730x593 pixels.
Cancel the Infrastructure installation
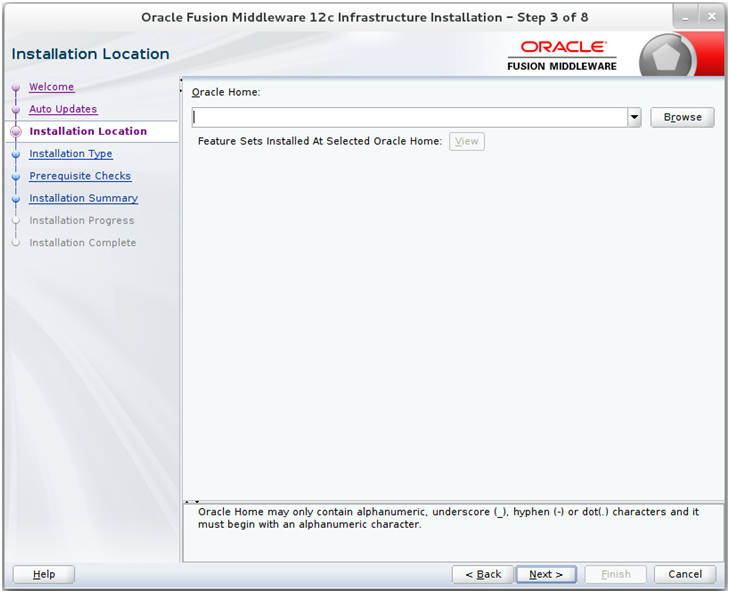685,574
